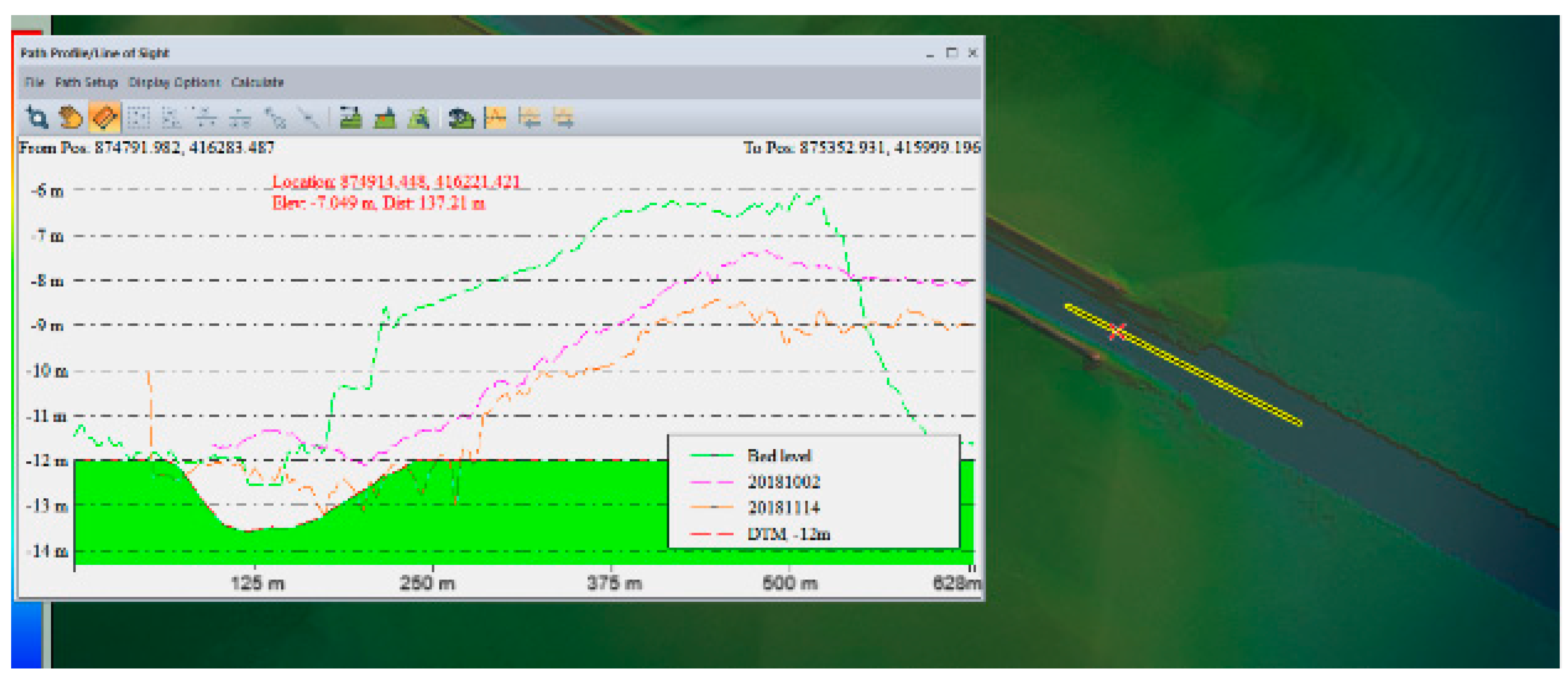
Task: Toggle the highlighted orange measure tool
Action: click(104, 117)
